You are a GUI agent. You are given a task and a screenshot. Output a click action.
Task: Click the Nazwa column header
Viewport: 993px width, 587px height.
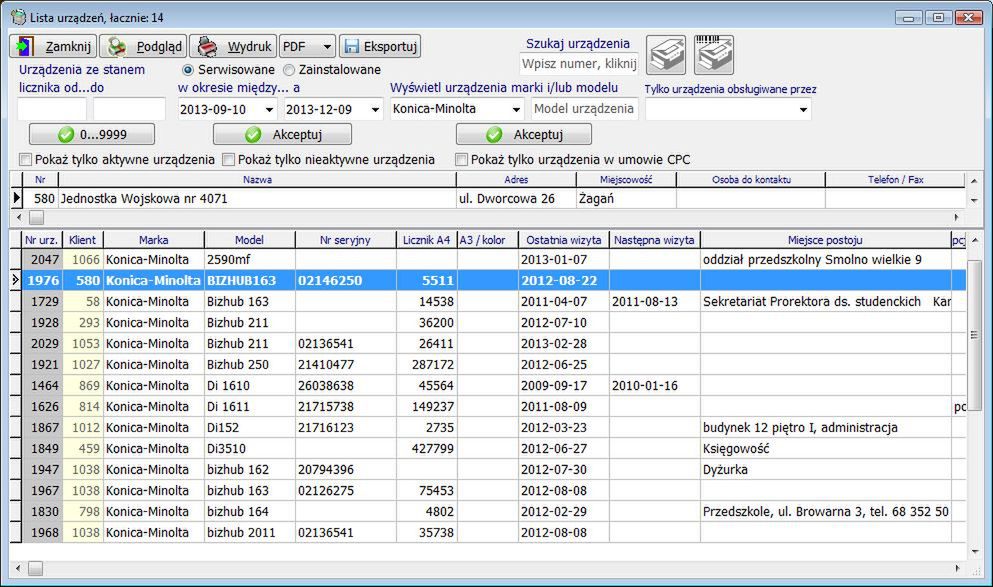pyautogui.click(x=257, y=180)
